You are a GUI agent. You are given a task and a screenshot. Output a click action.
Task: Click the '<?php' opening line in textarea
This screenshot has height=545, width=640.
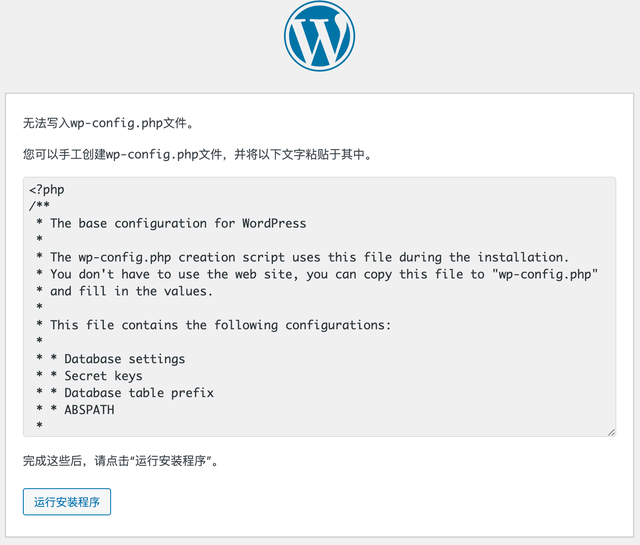[47, 189]
